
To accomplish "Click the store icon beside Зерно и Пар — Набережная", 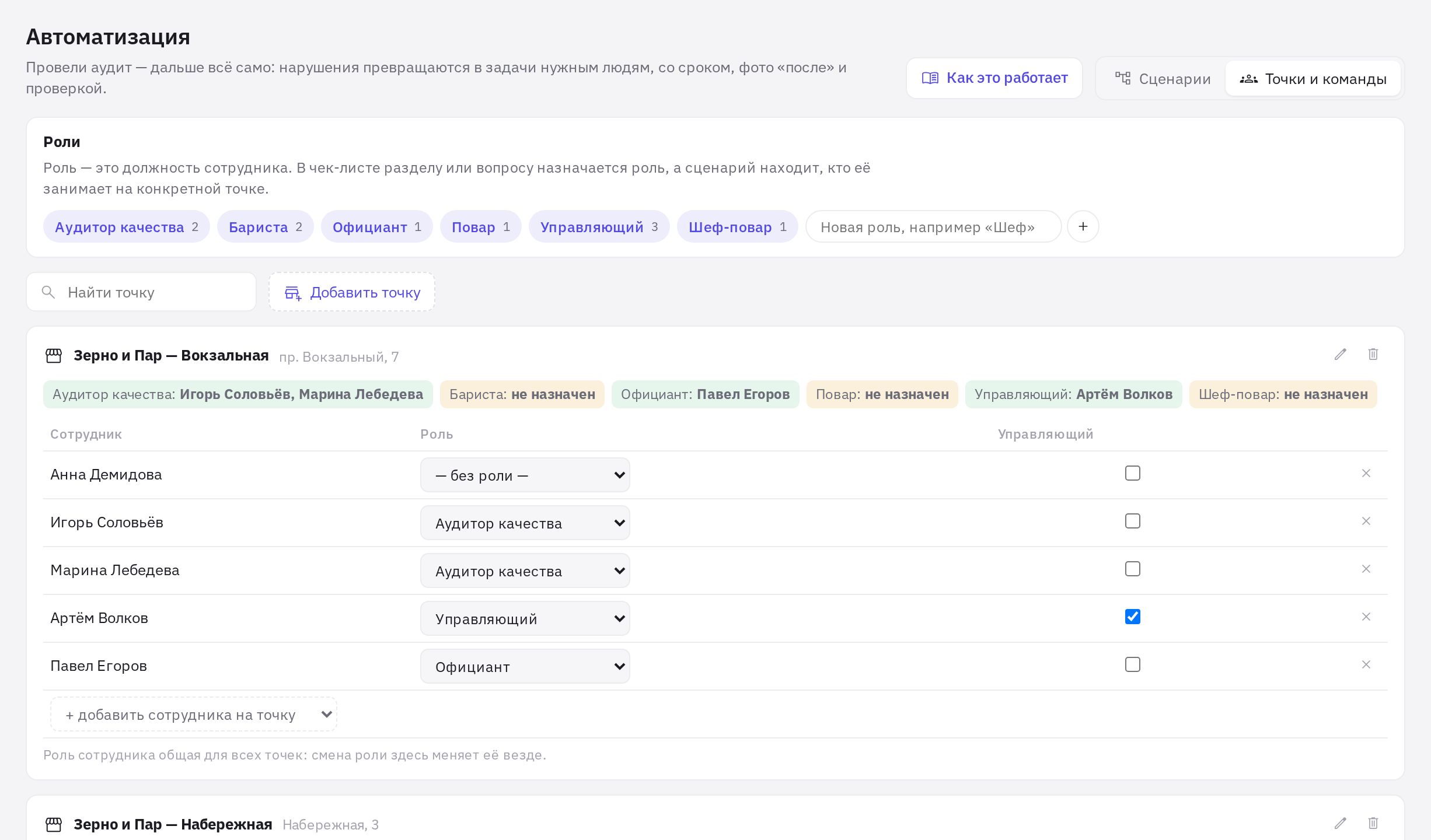I will [x=54, y=825].
